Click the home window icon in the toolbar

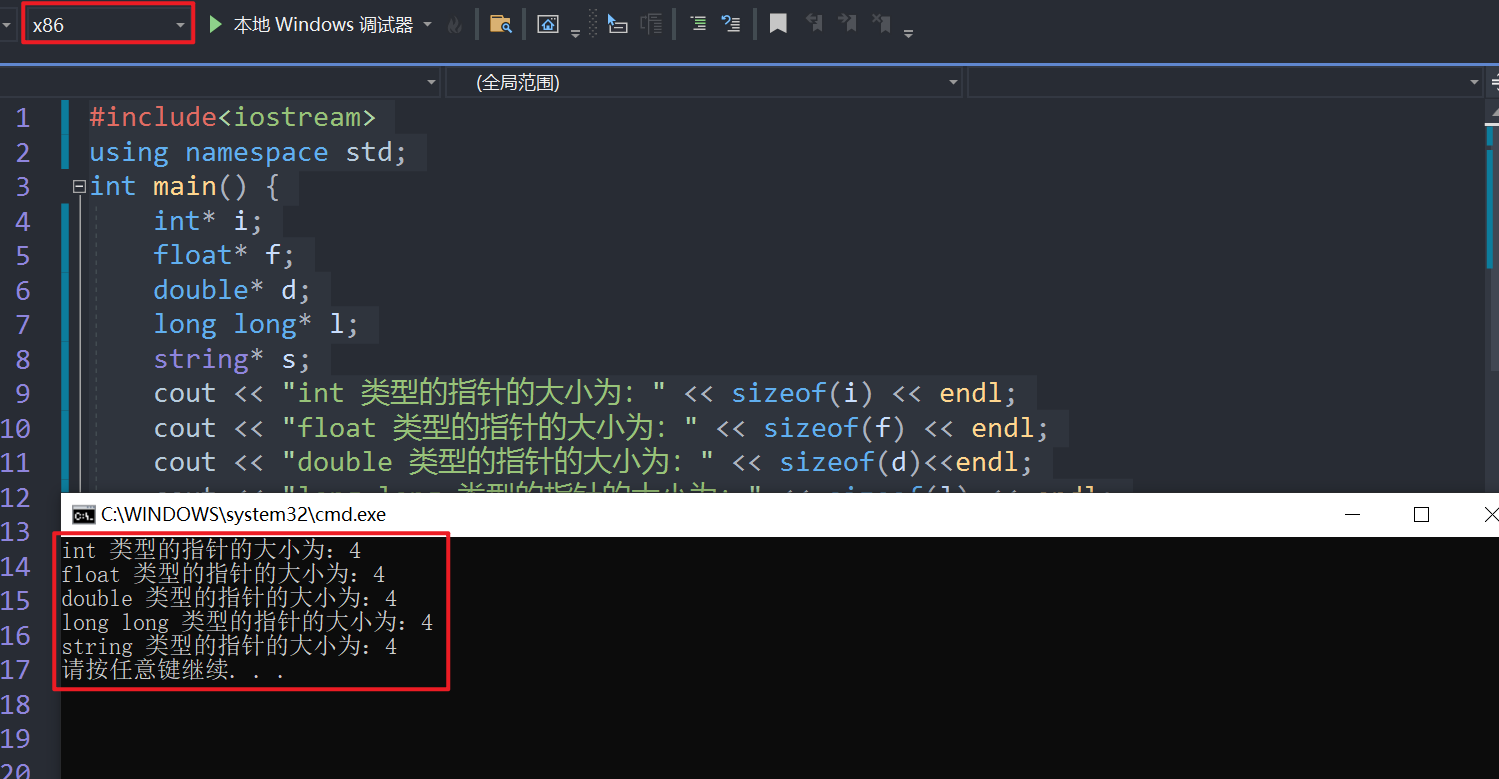click(547, 24)
